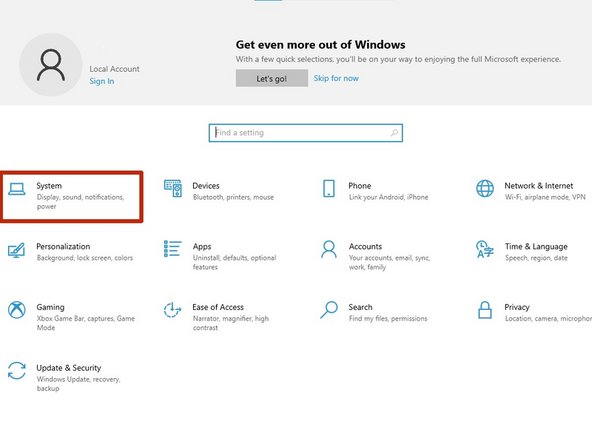This screenshot has width=592, height=444.
Task: Click the Let's go! button
Action: coord(272,78)
